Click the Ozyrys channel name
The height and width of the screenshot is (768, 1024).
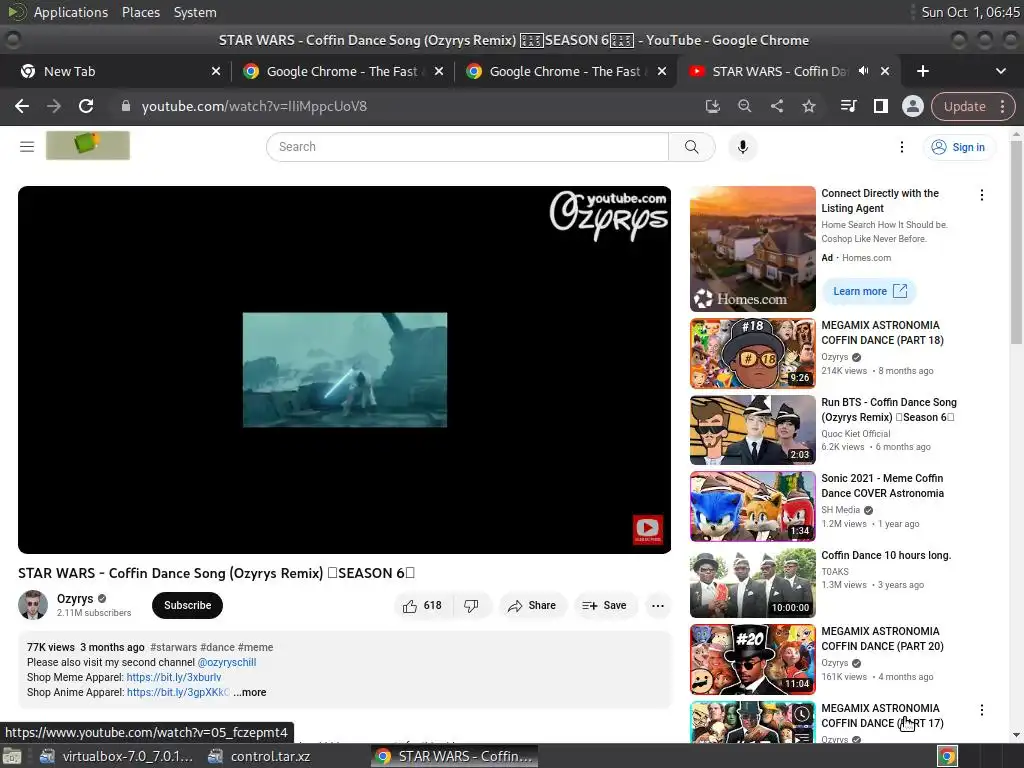point(75,599)
